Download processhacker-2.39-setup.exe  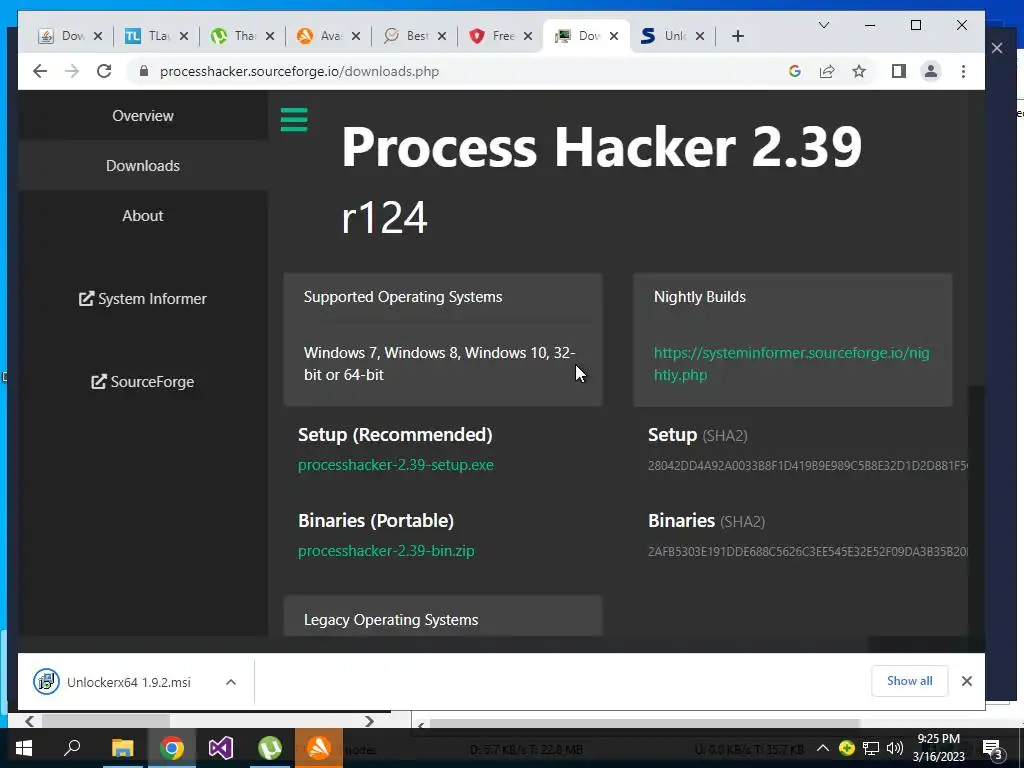click(x=396, y=465)
